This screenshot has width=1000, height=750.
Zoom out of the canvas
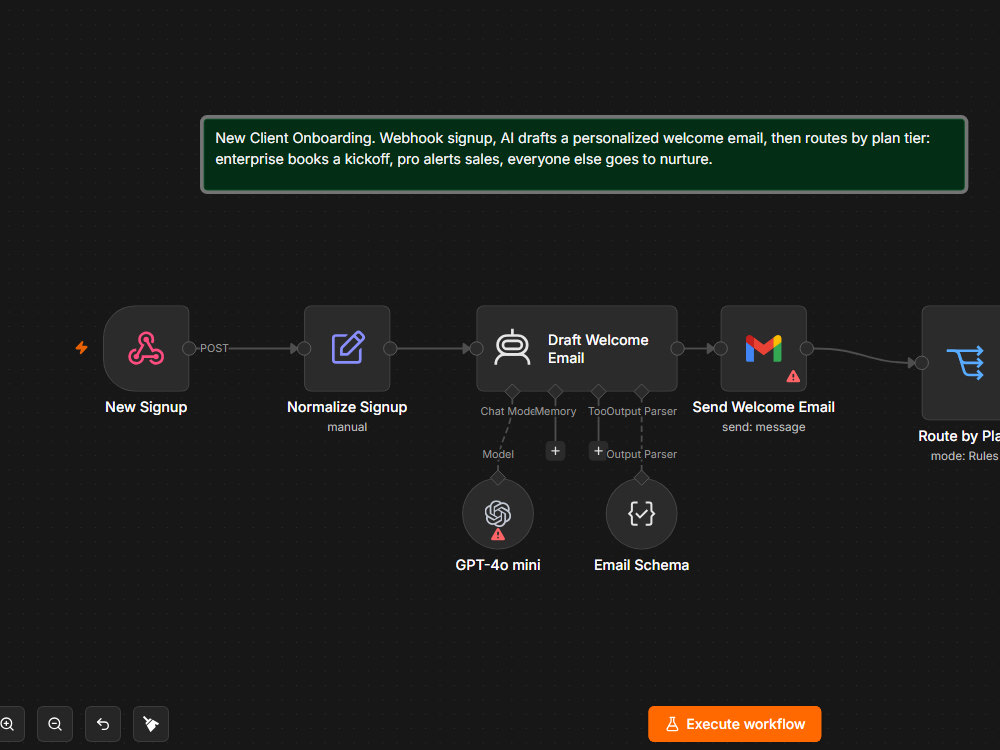[55, 724]
